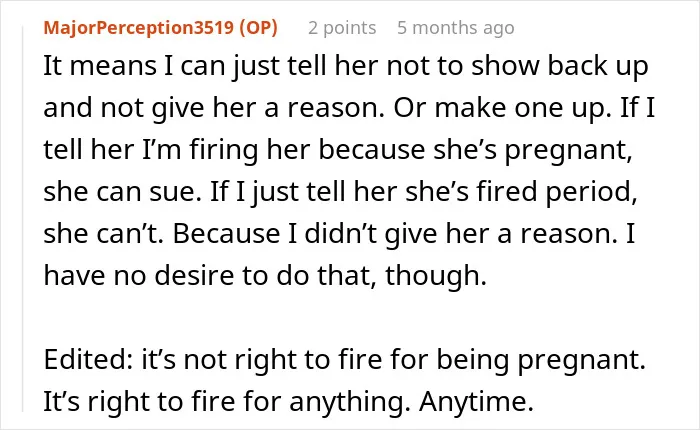The image size is (700, 430).
Task: Click "and not give her a reason." text
Action: [214, 108]
